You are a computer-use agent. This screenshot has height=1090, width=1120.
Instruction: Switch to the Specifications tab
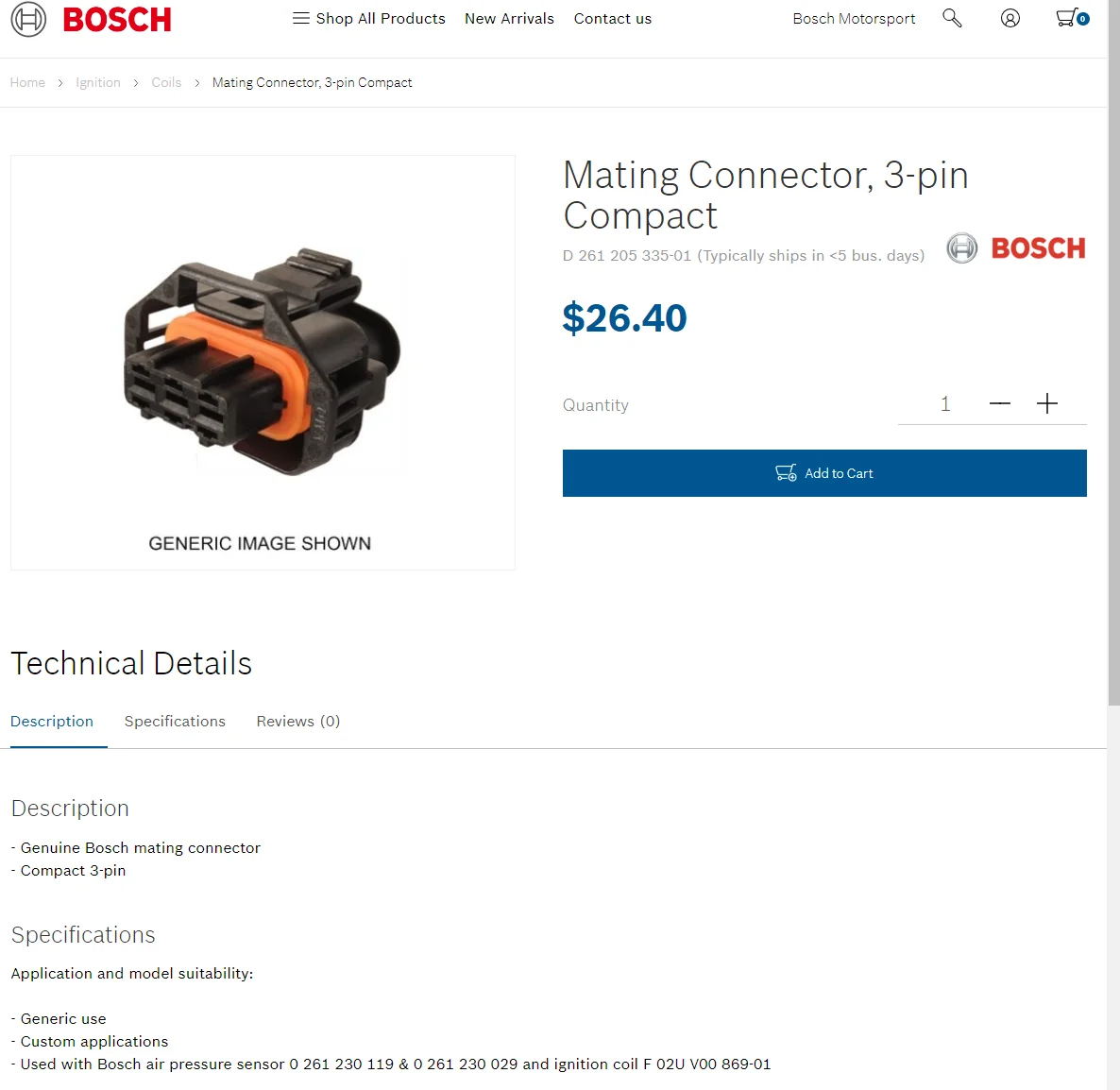pyautogui.click(x=175, y=721)
